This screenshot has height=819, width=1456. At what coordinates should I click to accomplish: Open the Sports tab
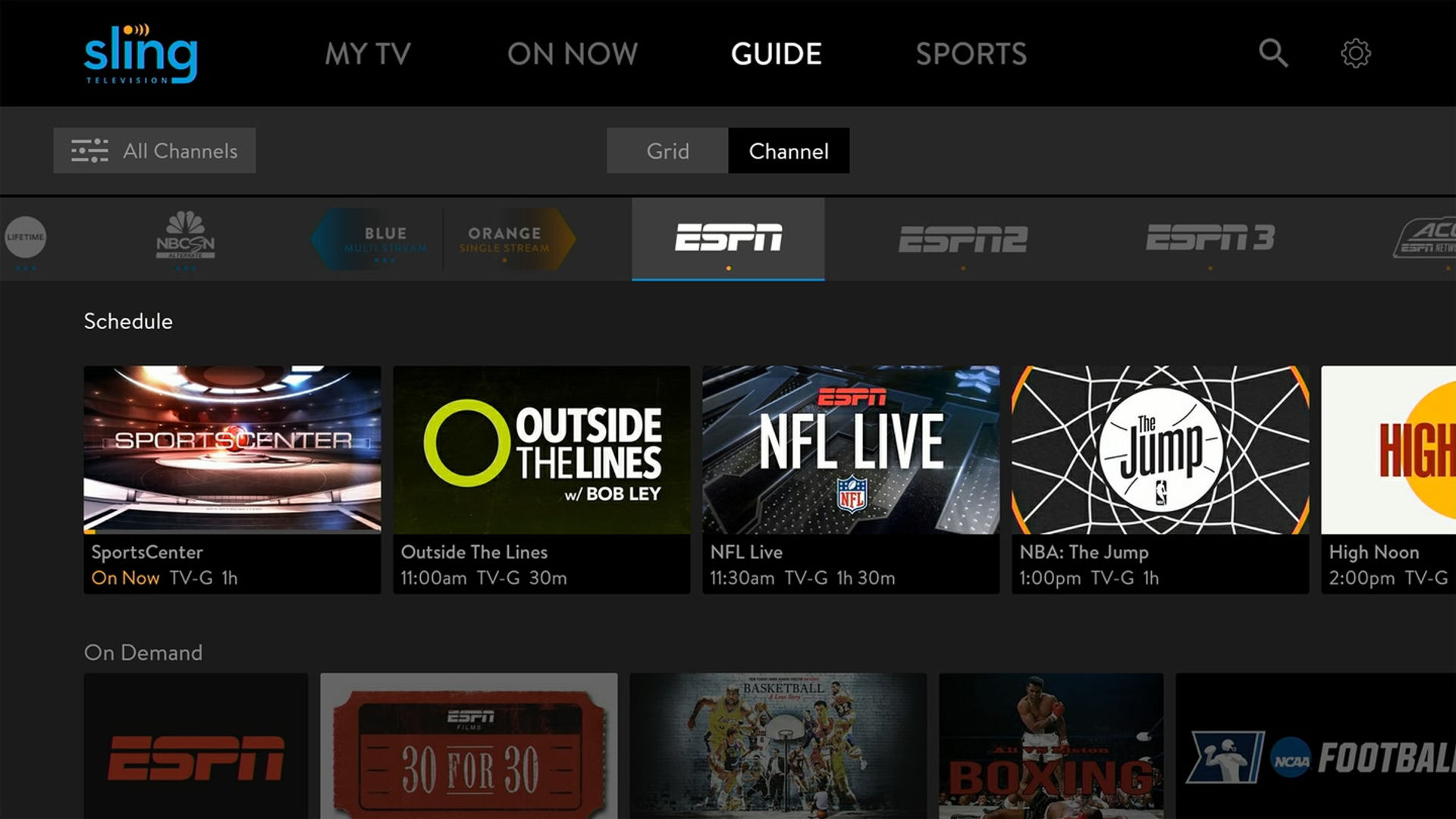971,54
